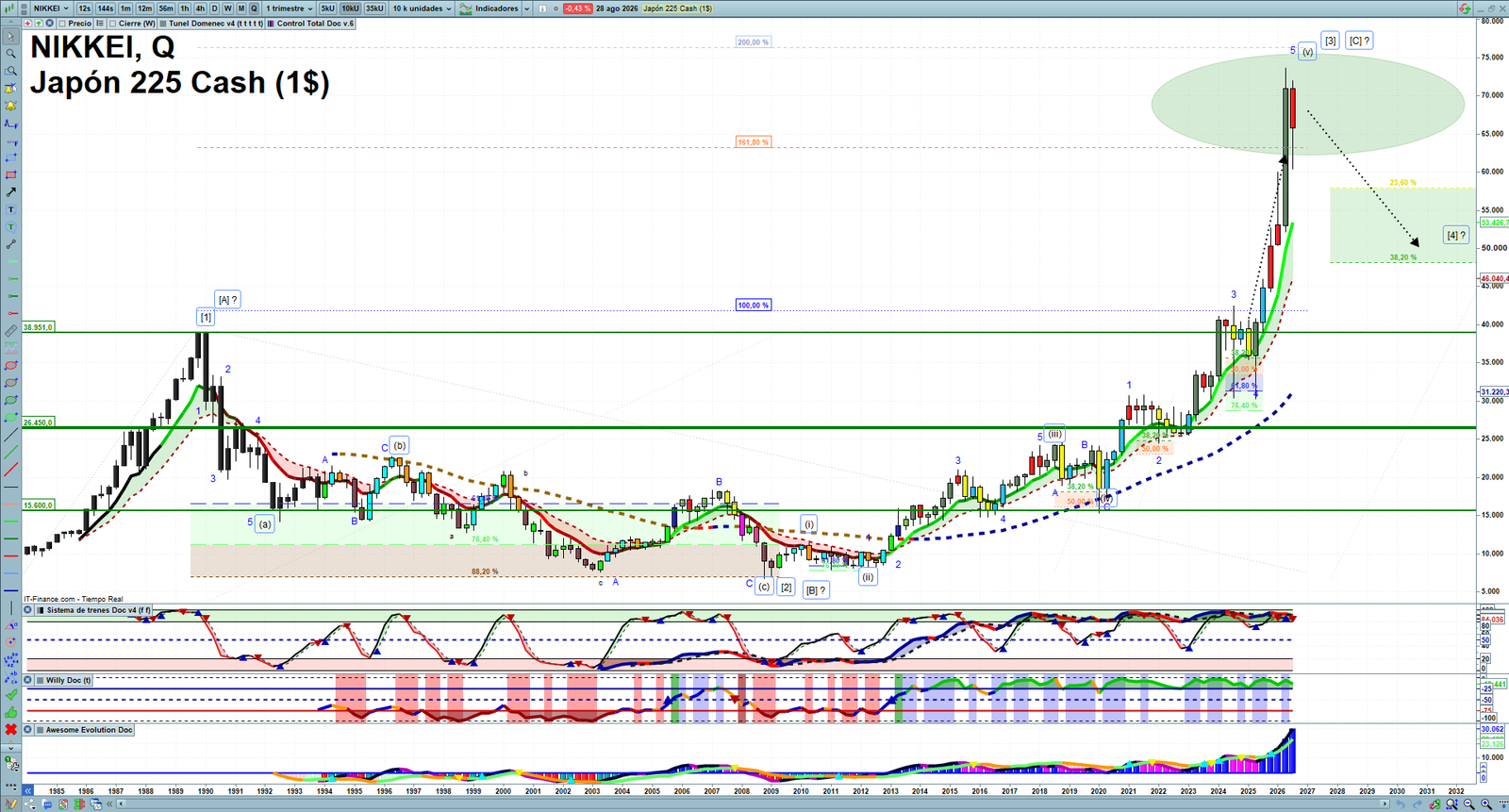This screenshot has width=1509, height=812.
Task: Select the zoom-area selection tool
Action: click(10, 71)
